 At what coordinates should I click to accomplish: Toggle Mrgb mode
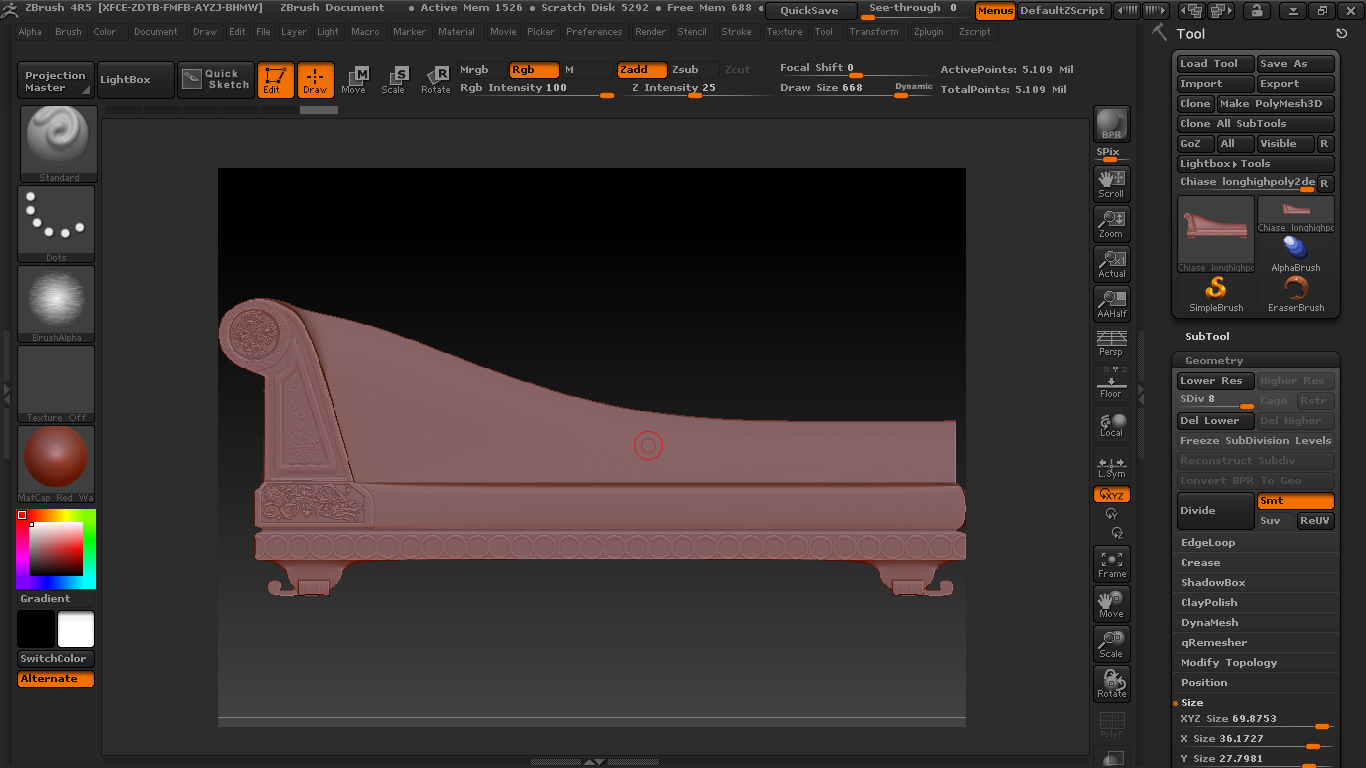pos(482,70)
